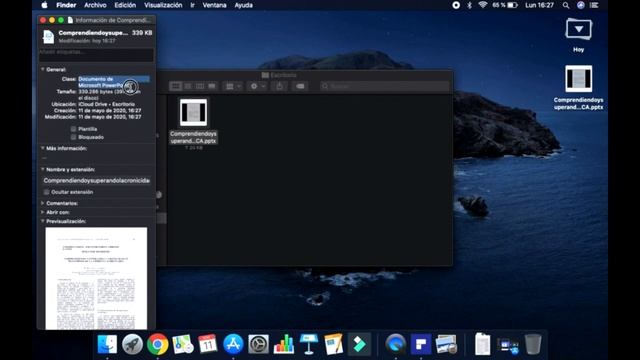The width and height of the screenshot is (640, 360).
Task: Toggle the Bloqueado checkbox
Action: point(73,137)
